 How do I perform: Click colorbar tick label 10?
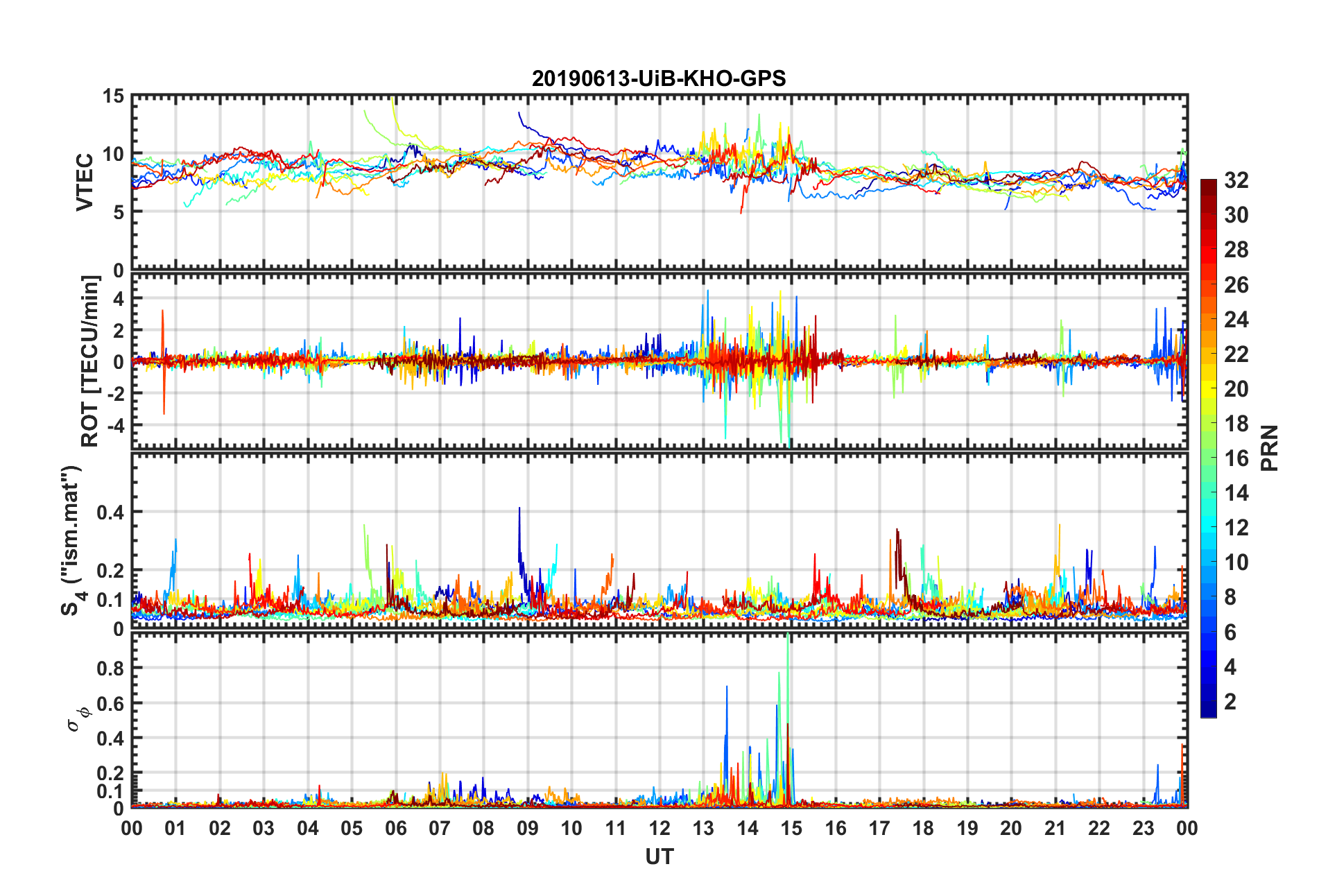(1236, 562)
